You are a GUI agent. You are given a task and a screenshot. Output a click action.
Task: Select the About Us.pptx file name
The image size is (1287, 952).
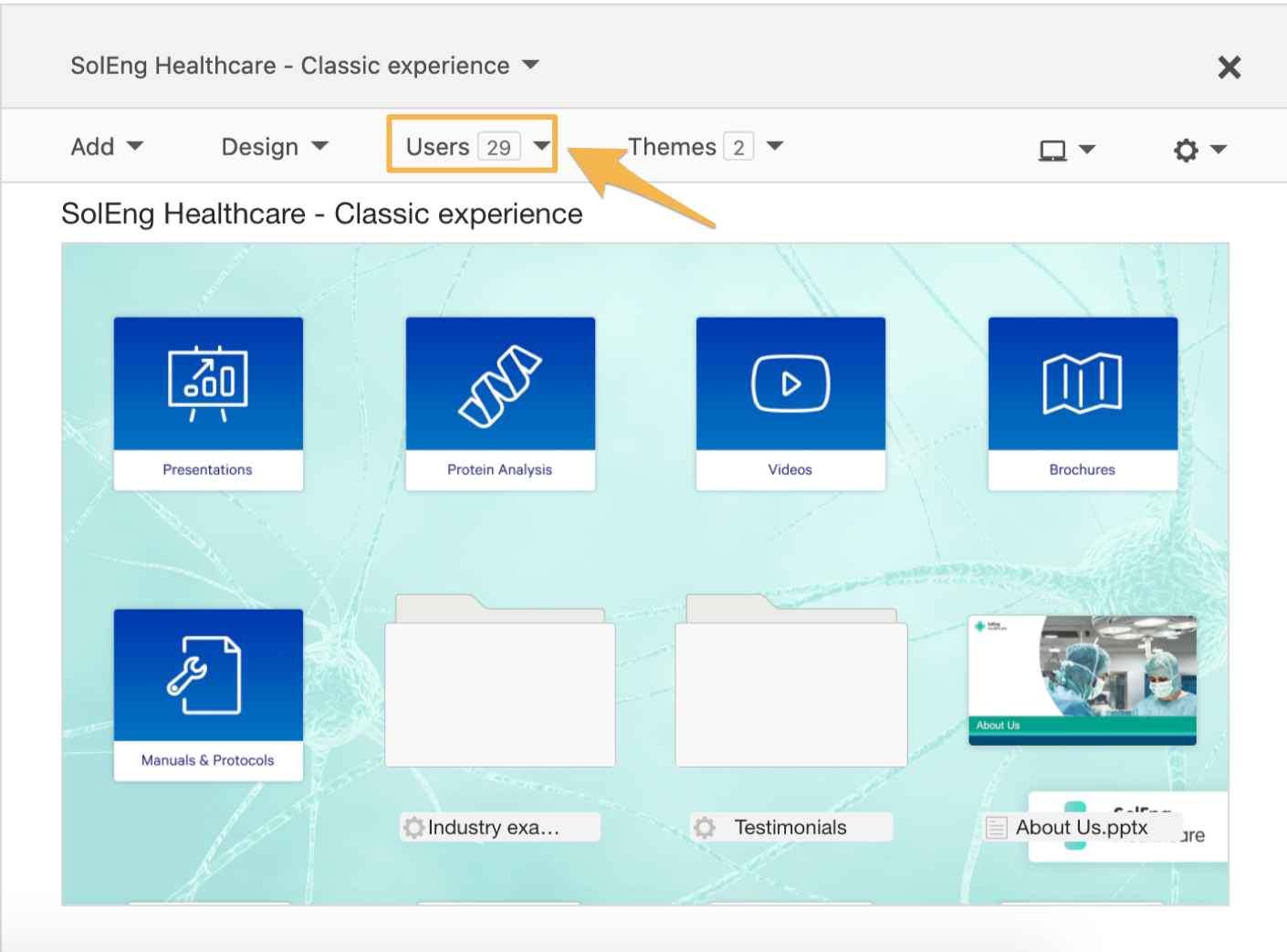click(x=1082, y=828)
